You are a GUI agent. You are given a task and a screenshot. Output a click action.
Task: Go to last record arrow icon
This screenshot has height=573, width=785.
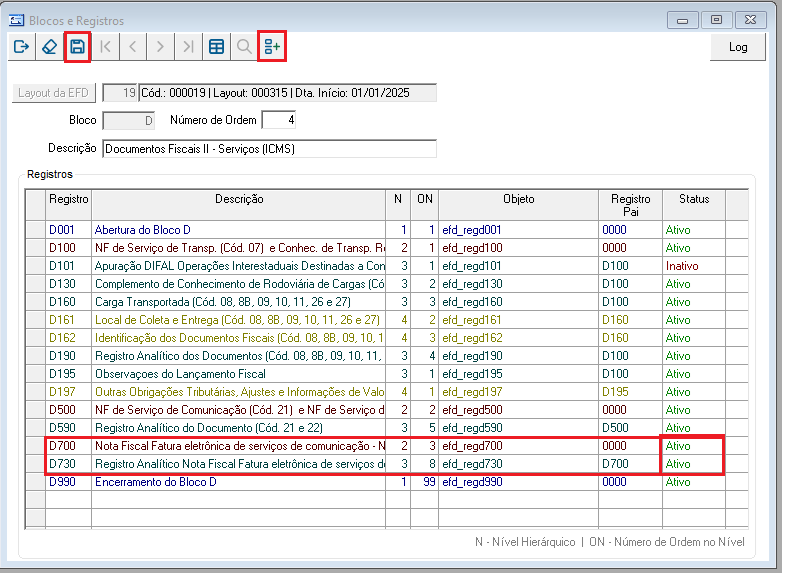(188, 47)
